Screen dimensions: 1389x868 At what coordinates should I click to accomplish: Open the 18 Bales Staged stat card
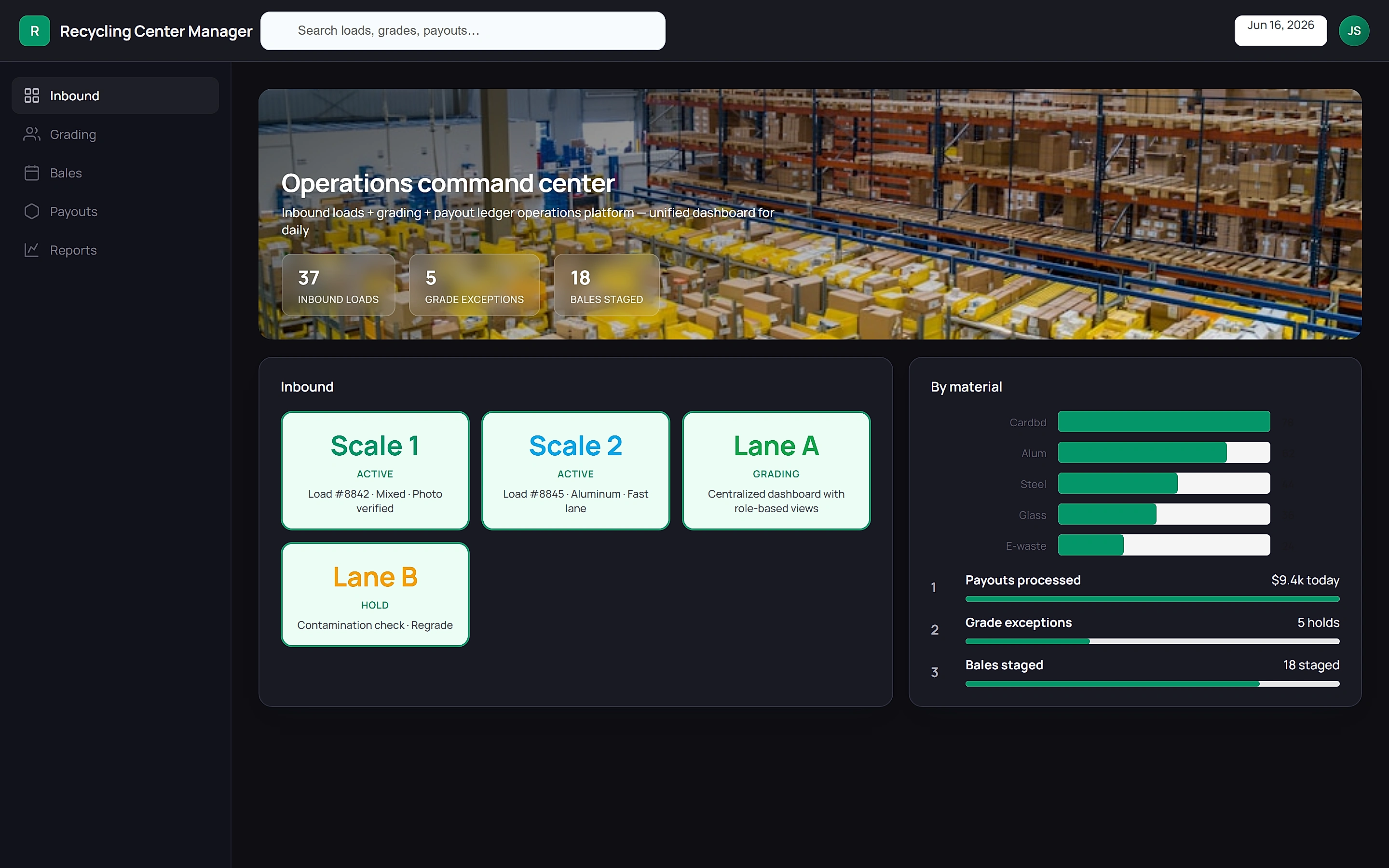(x=606, y=285)
